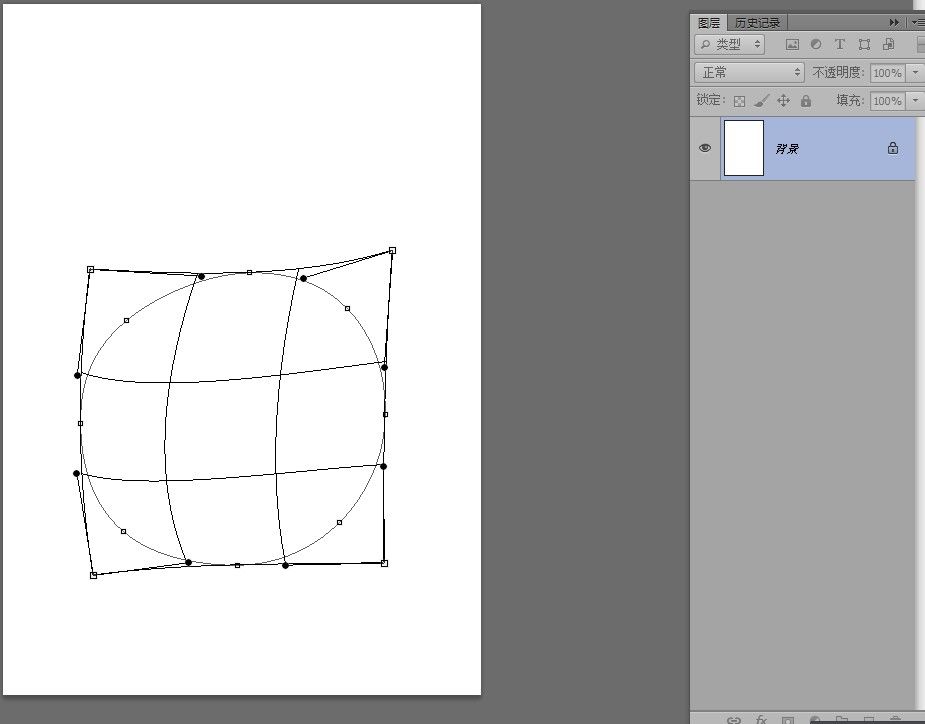Filter layers by text type icon
The height and width of the screenshot is (724, 925).
point(839,44)
